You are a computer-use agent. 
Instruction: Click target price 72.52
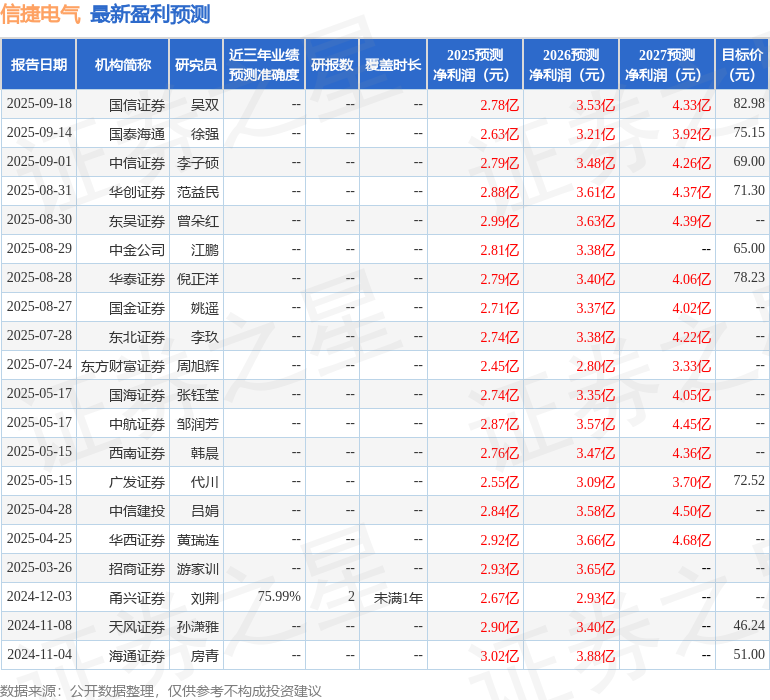coord(749,480)
